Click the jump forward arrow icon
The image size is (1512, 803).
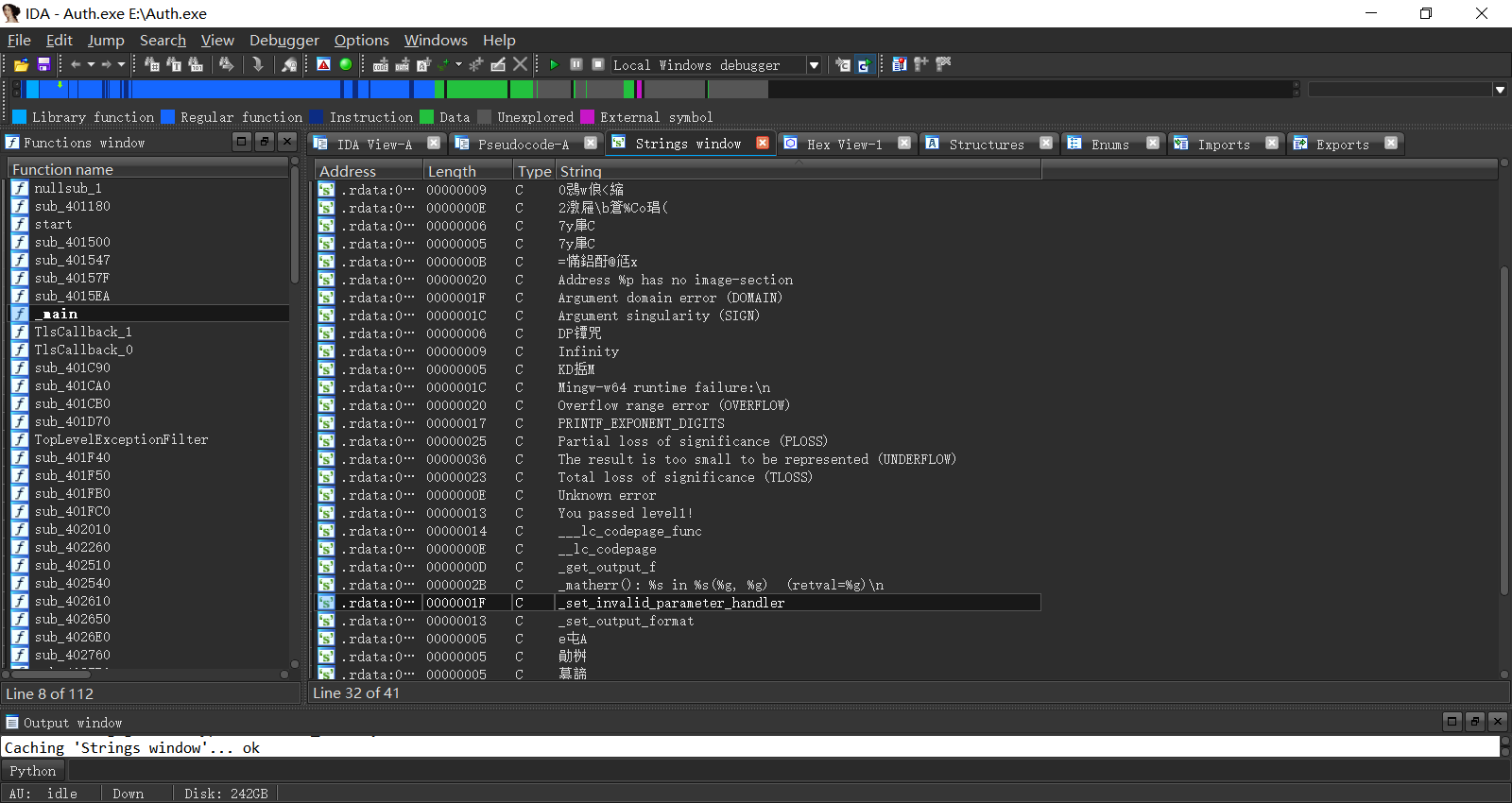tap(106, 64)
